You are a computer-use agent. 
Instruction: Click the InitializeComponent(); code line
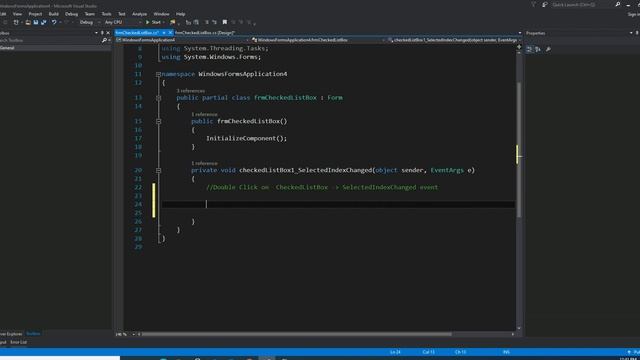coord(247,138)
